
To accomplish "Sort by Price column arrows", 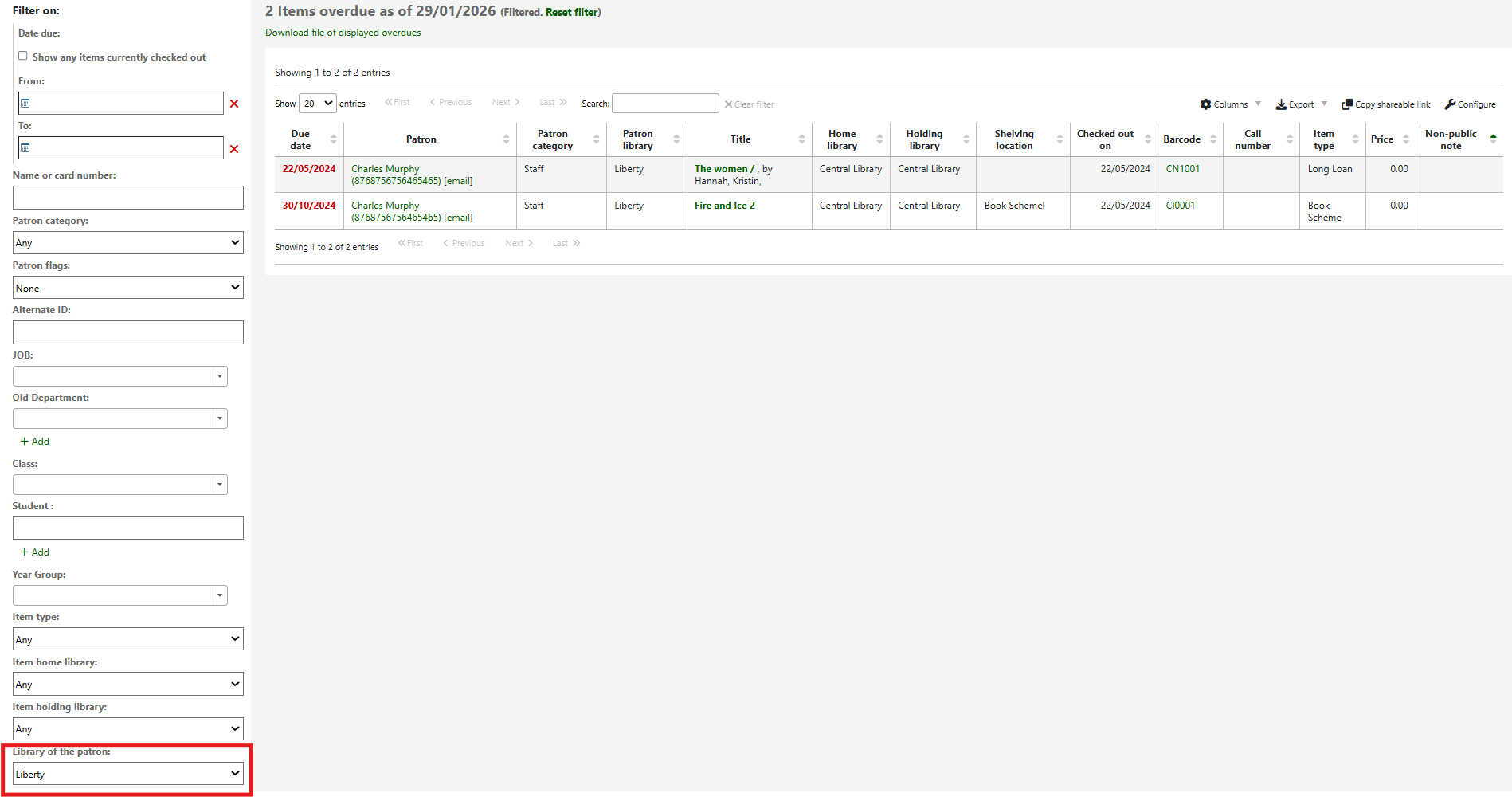I will click(1406, 139).
